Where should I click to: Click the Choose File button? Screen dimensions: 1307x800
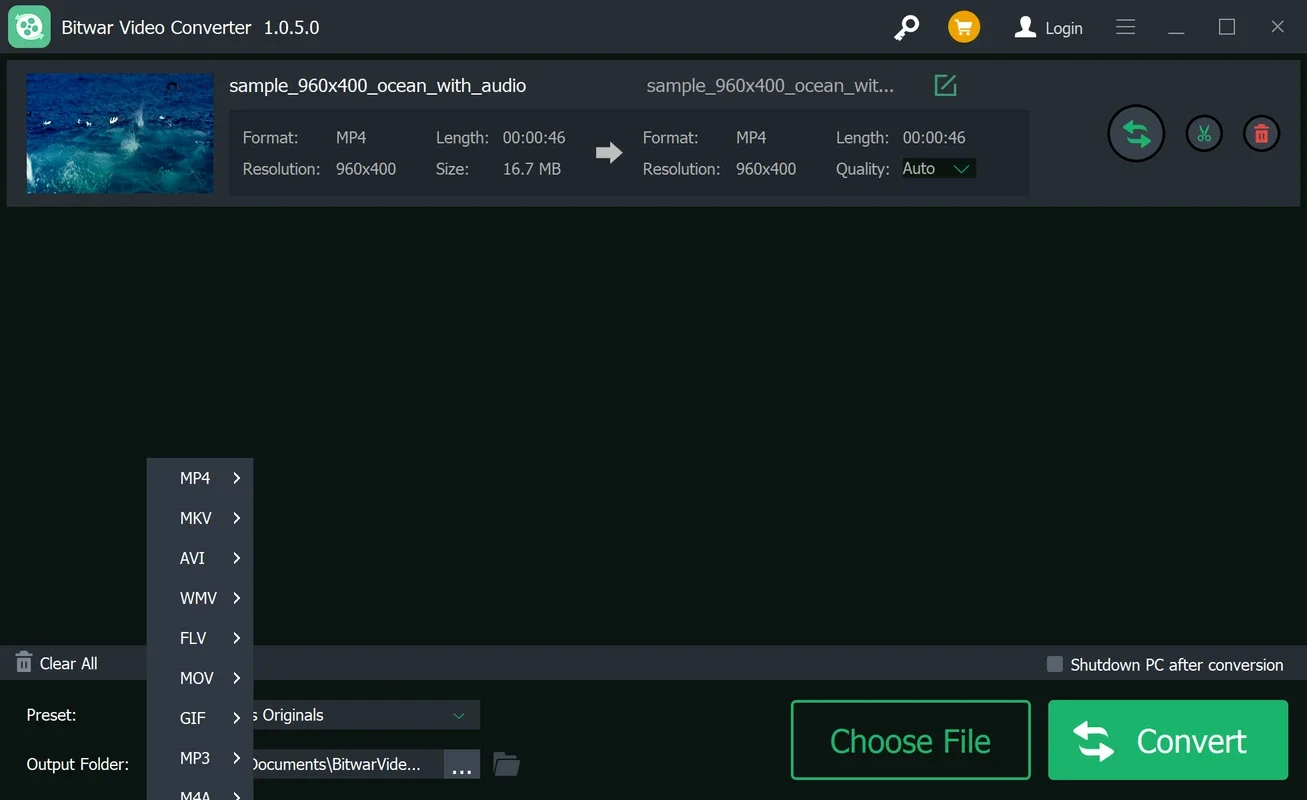pyautogui.click(x=911, y=740)
